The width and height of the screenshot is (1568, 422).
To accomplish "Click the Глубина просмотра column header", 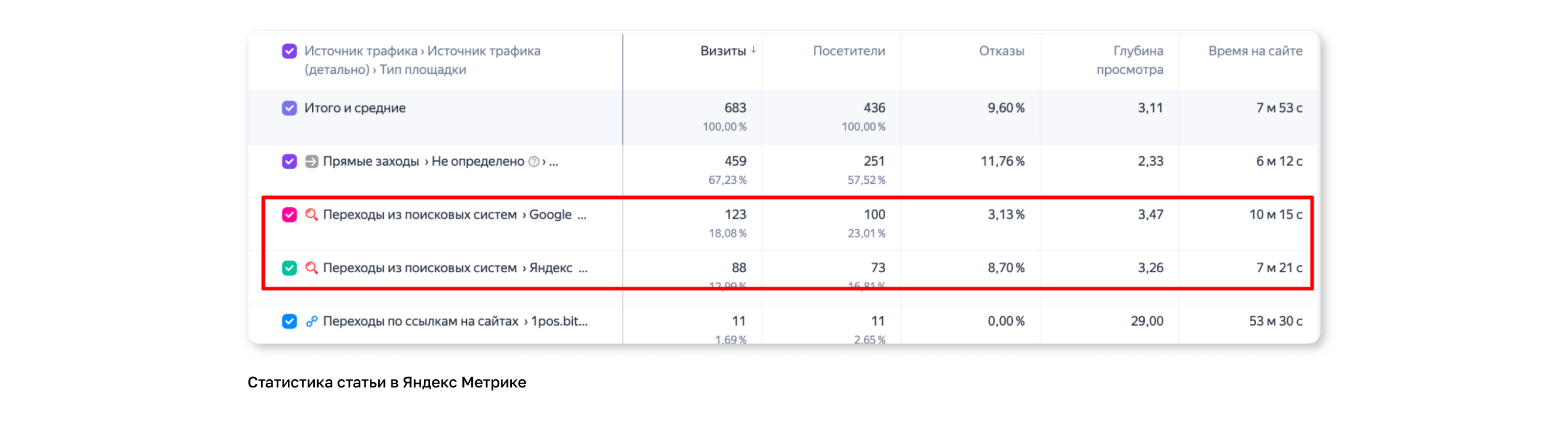I will click(x=1130, y=60).
